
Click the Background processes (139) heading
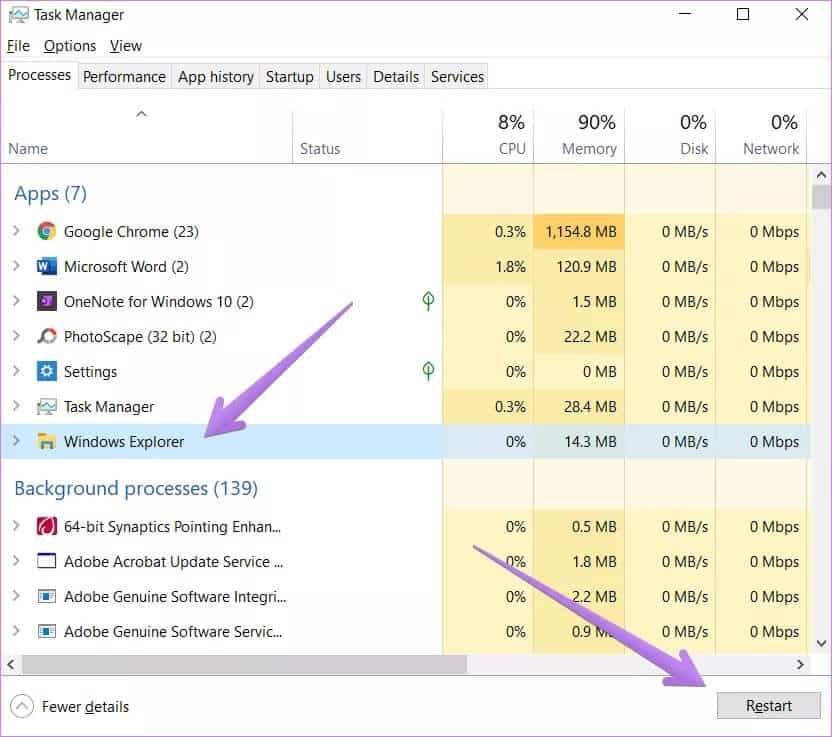tap(136, 489)
